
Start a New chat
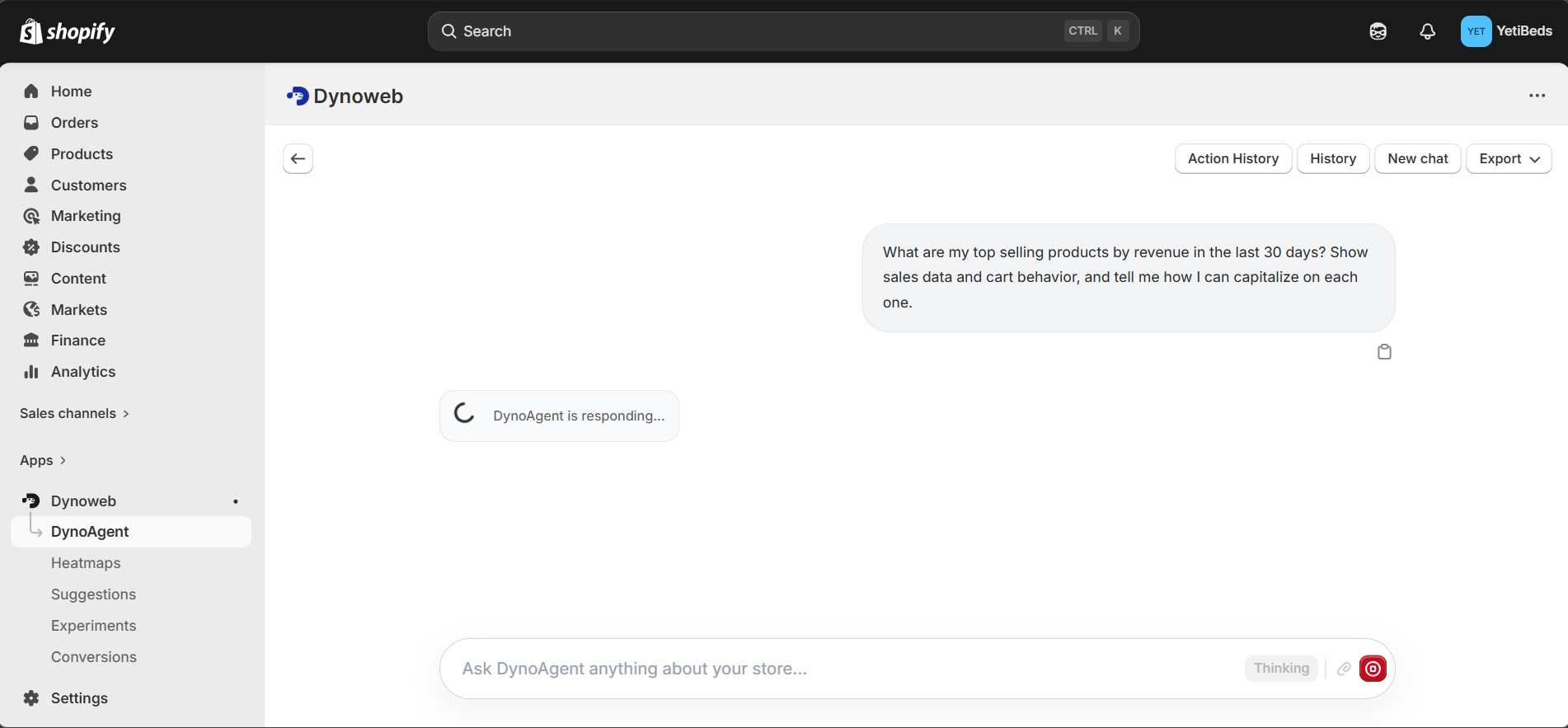tap(1417, 159)
